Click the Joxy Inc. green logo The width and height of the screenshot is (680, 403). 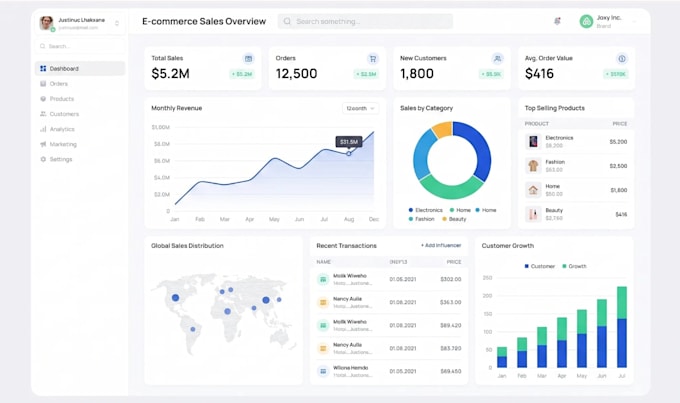point(586,21)
